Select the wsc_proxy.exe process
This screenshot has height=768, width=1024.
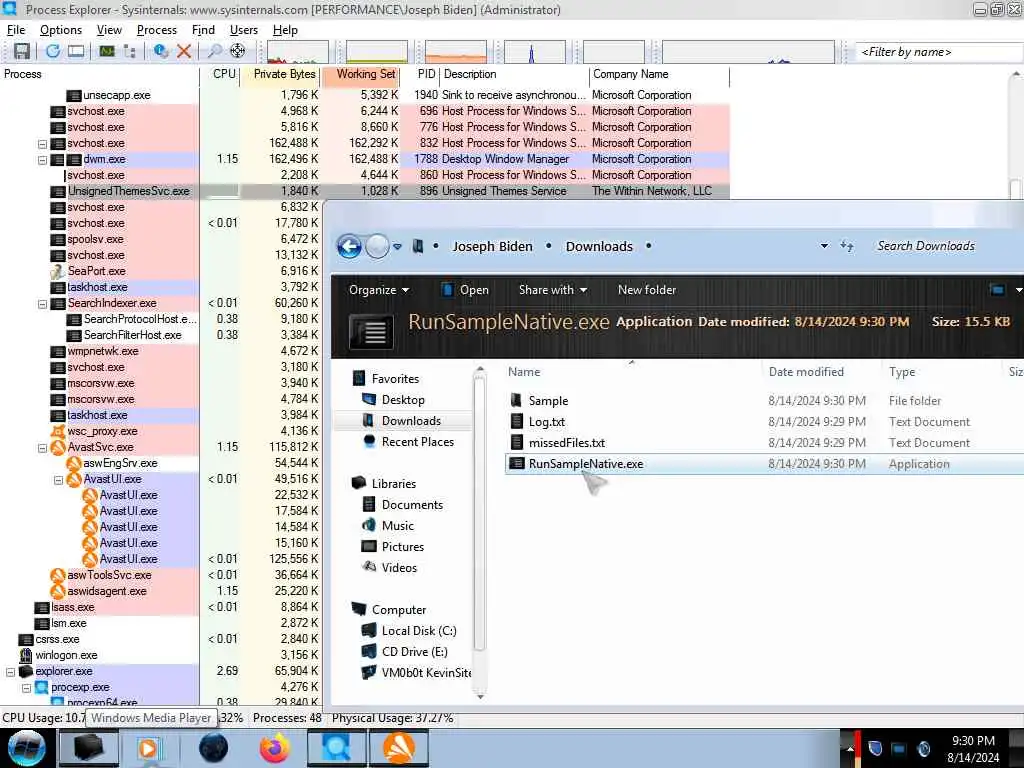(x=103, y=431)
